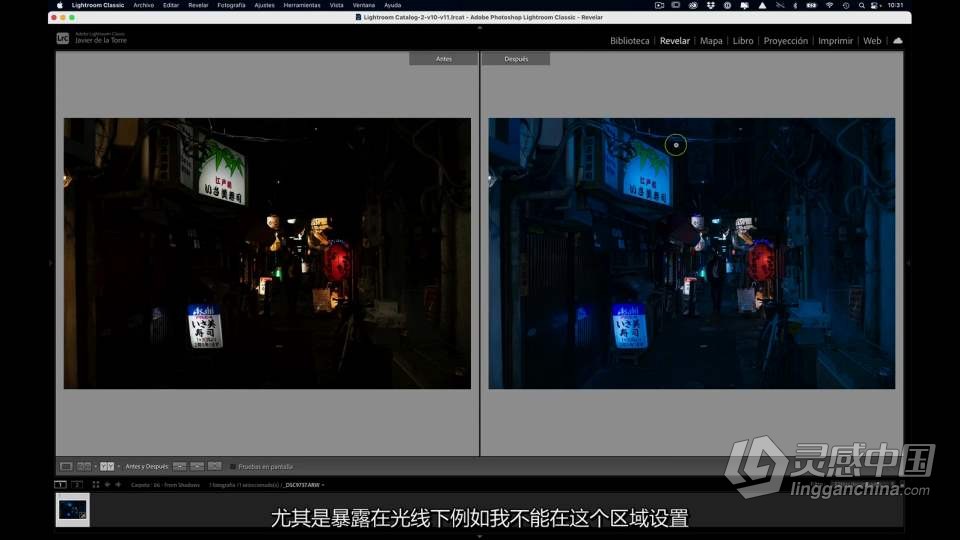Open the Fotografía menu
Image resolution: width=960 pixels, height=540 pixels.
click(231, 5)
